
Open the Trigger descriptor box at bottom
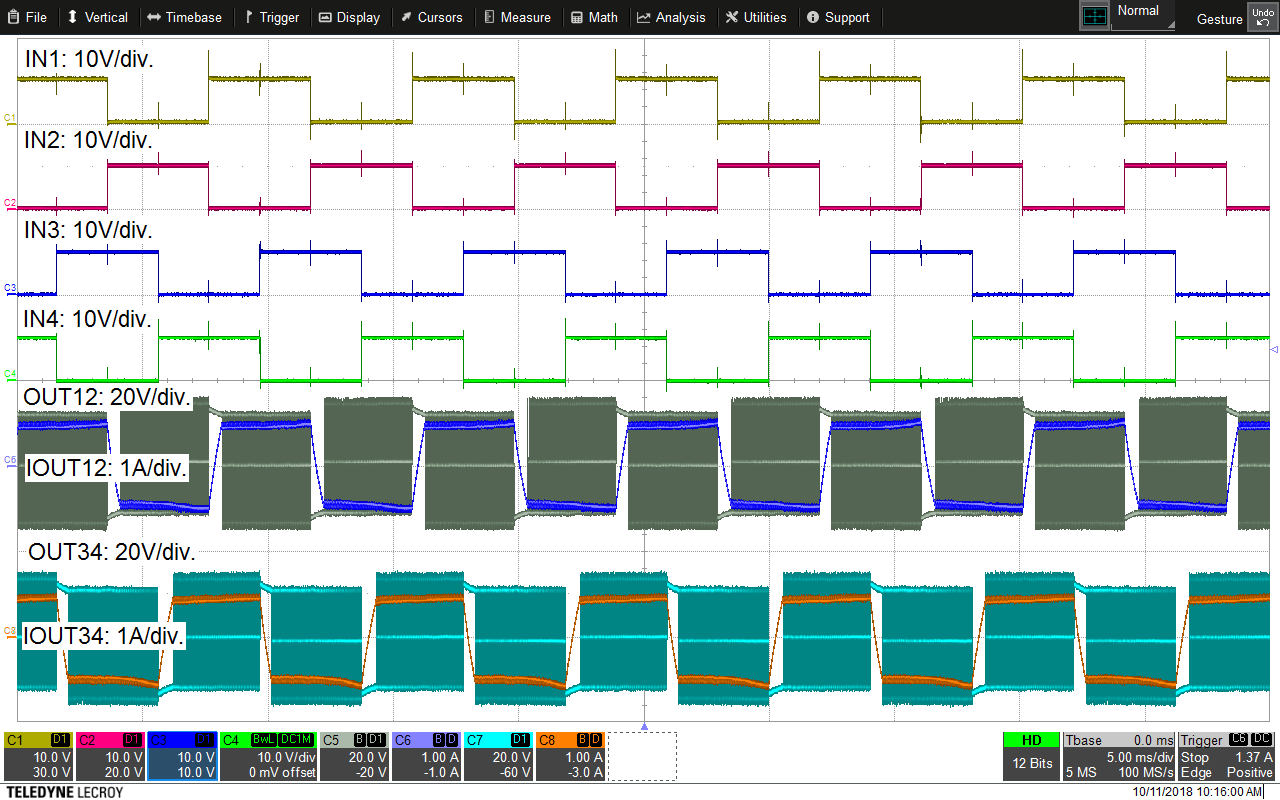pos(1226,756)
